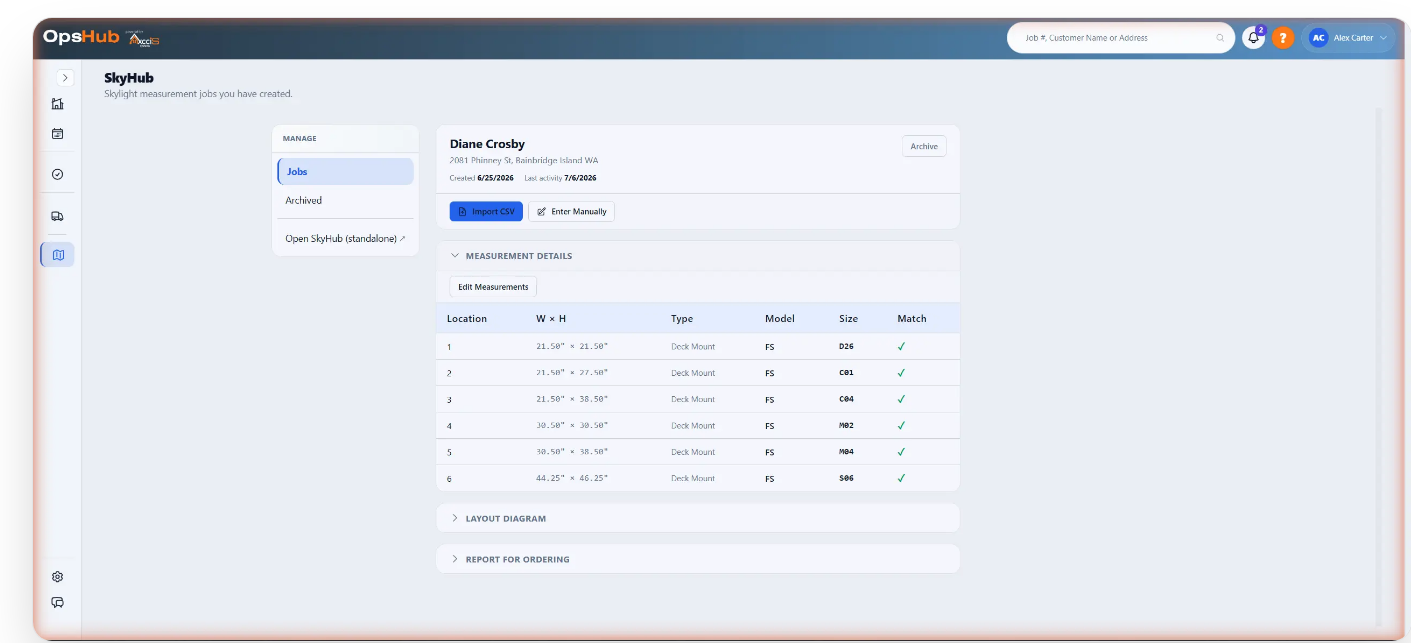Open the delivery truck sidebar icon
Screen dimensions: 1411x643
tap(57, 216)
